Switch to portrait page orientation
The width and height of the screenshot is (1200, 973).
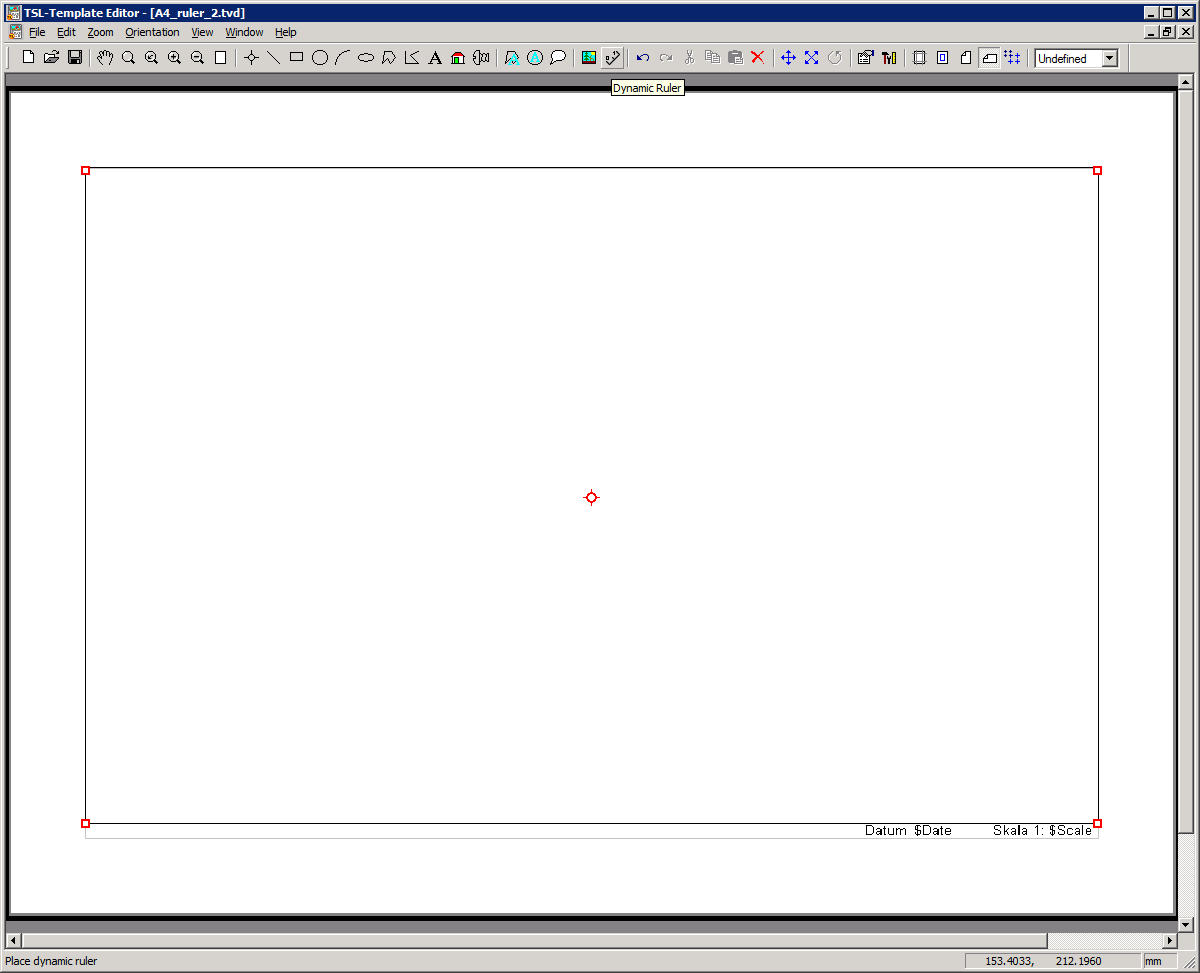[966, 58]
